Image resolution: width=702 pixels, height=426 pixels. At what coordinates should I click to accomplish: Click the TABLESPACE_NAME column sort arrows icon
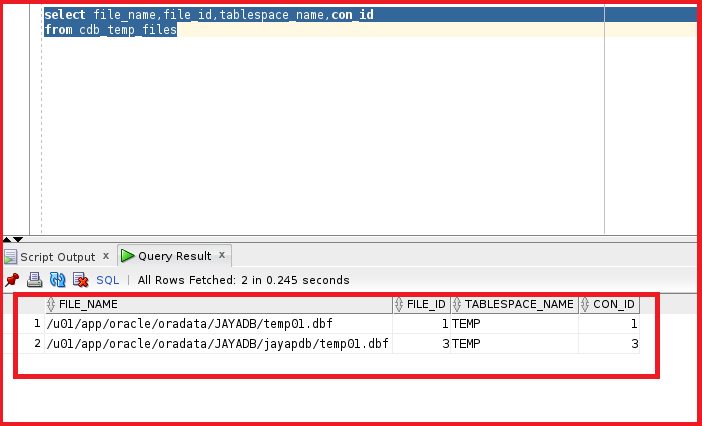pos(457,305)
